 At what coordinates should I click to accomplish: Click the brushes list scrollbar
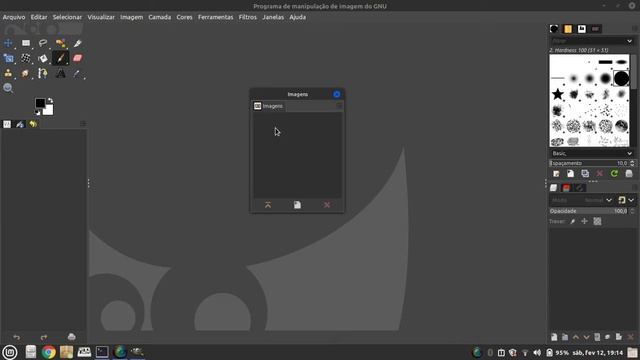(633, 71)
